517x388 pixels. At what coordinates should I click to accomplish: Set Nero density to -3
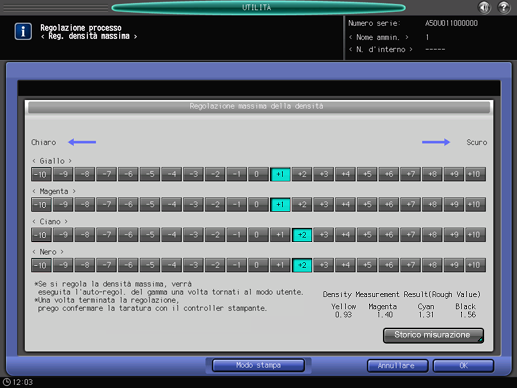[x=193, y=265]
